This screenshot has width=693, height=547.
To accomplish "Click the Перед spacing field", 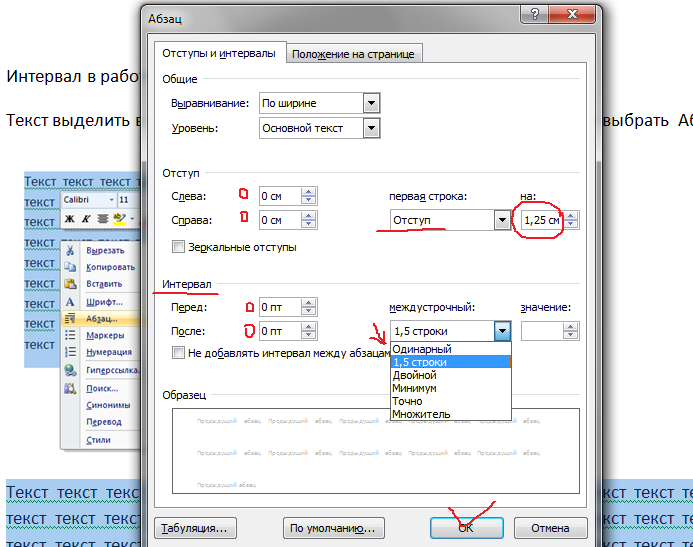I will click(x=280, y=307).
